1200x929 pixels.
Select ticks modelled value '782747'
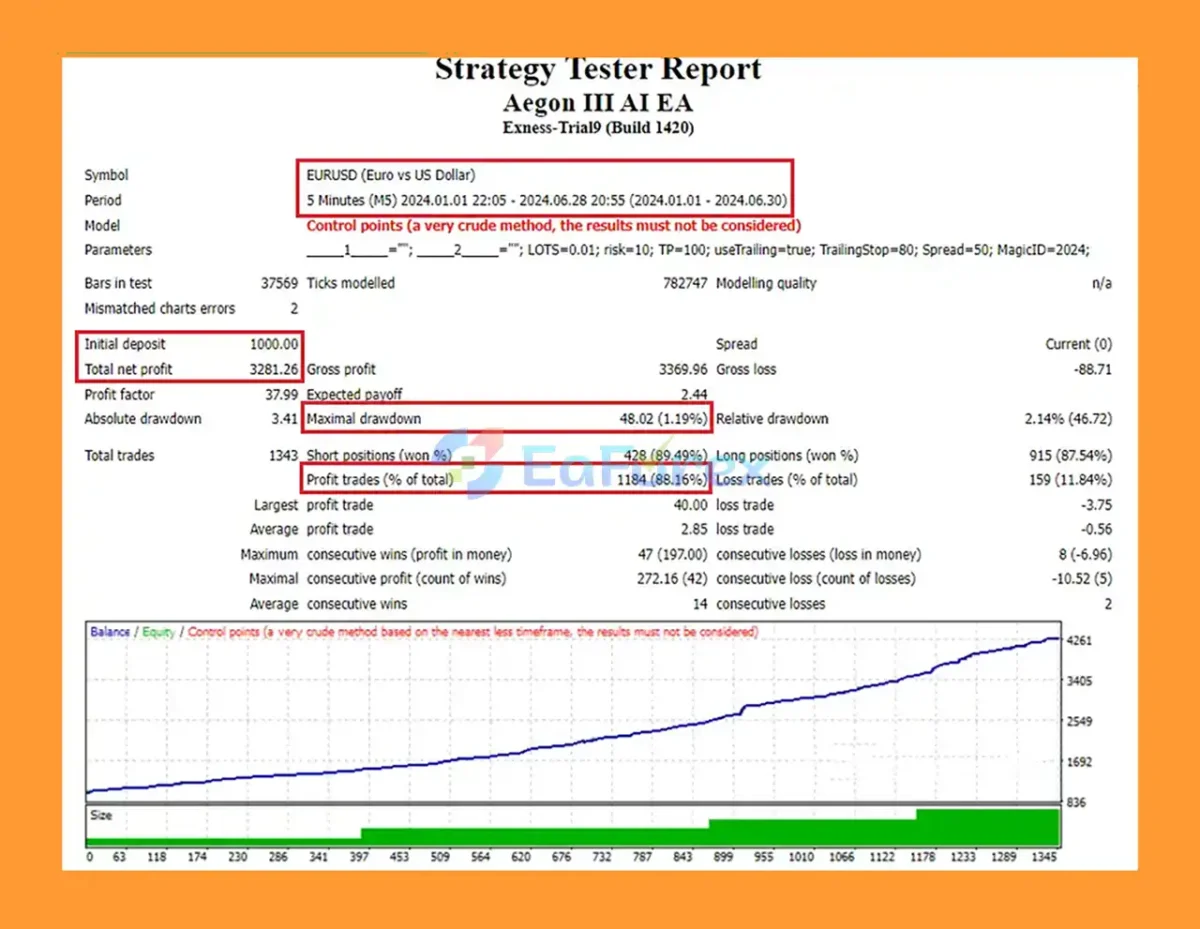[685, 283]
